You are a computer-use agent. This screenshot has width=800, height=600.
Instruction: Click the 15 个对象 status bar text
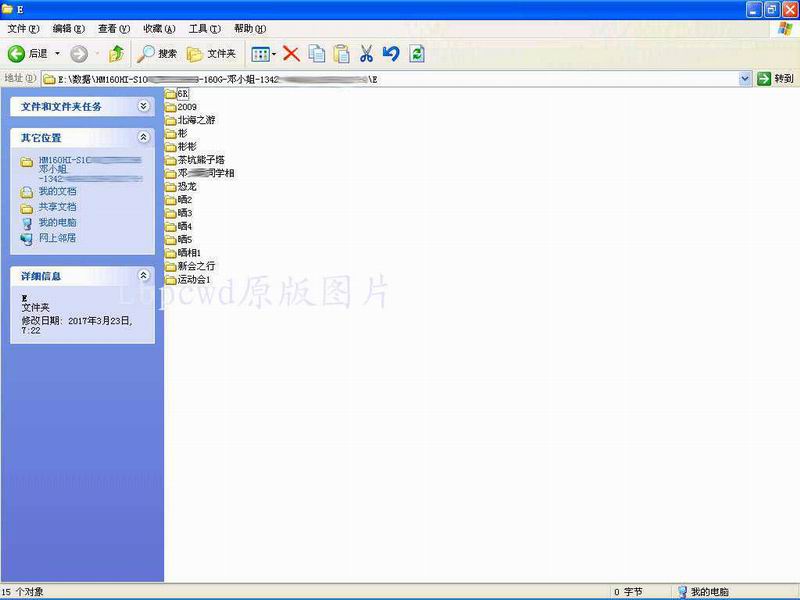click(x=22, y=592)
